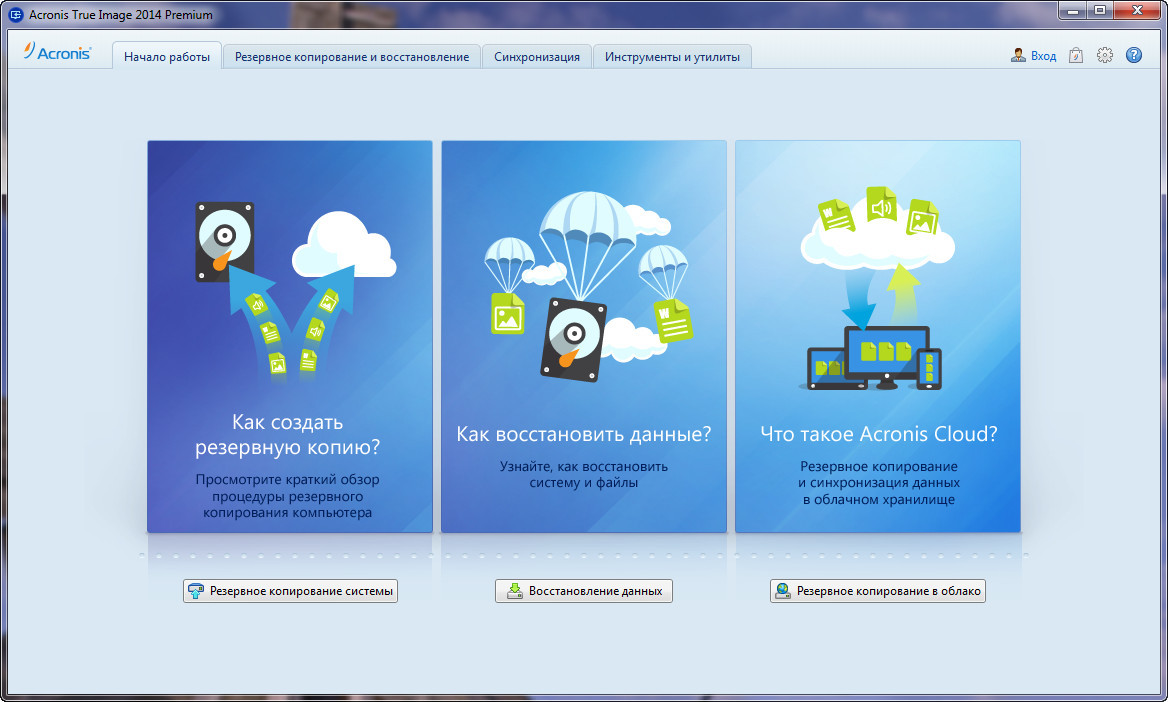Open the Как восстановить данные card heading
Screen dimensions: 1168x702
[584, 434]
